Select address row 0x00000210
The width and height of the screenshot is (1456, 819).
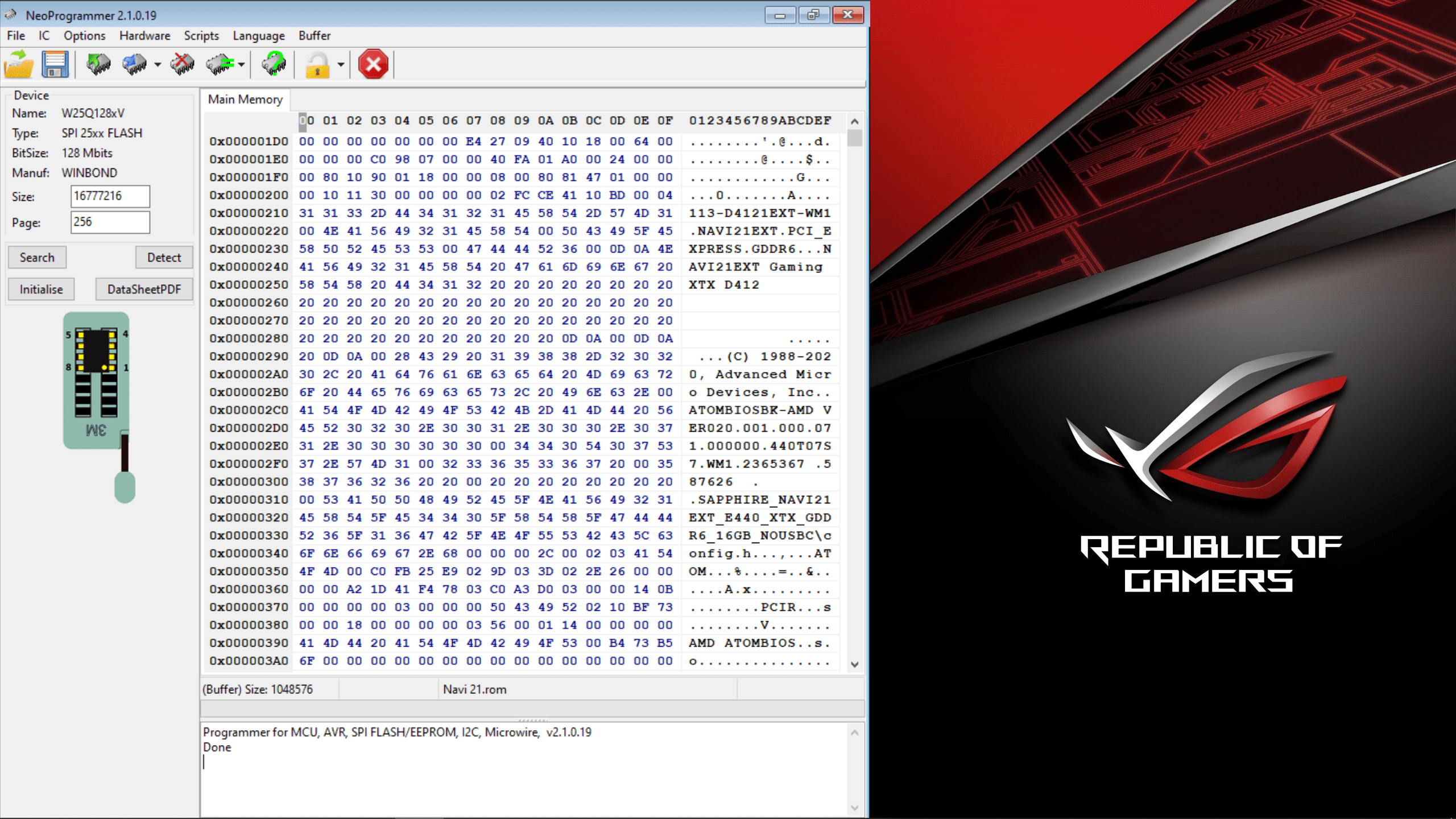(249, 213)
